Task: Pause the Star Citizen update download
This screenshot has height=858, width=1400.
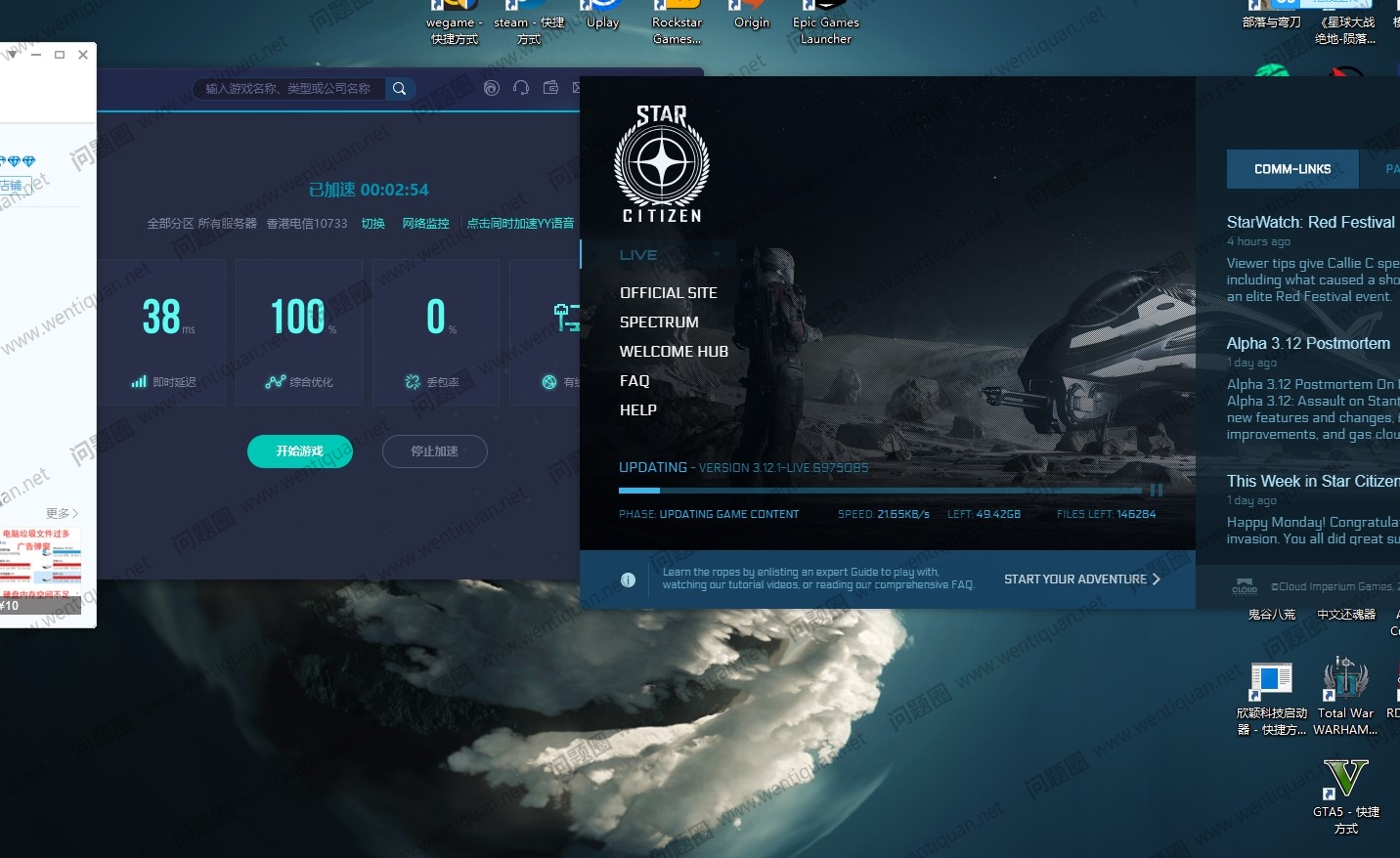Action: [x=1157, y=491]
